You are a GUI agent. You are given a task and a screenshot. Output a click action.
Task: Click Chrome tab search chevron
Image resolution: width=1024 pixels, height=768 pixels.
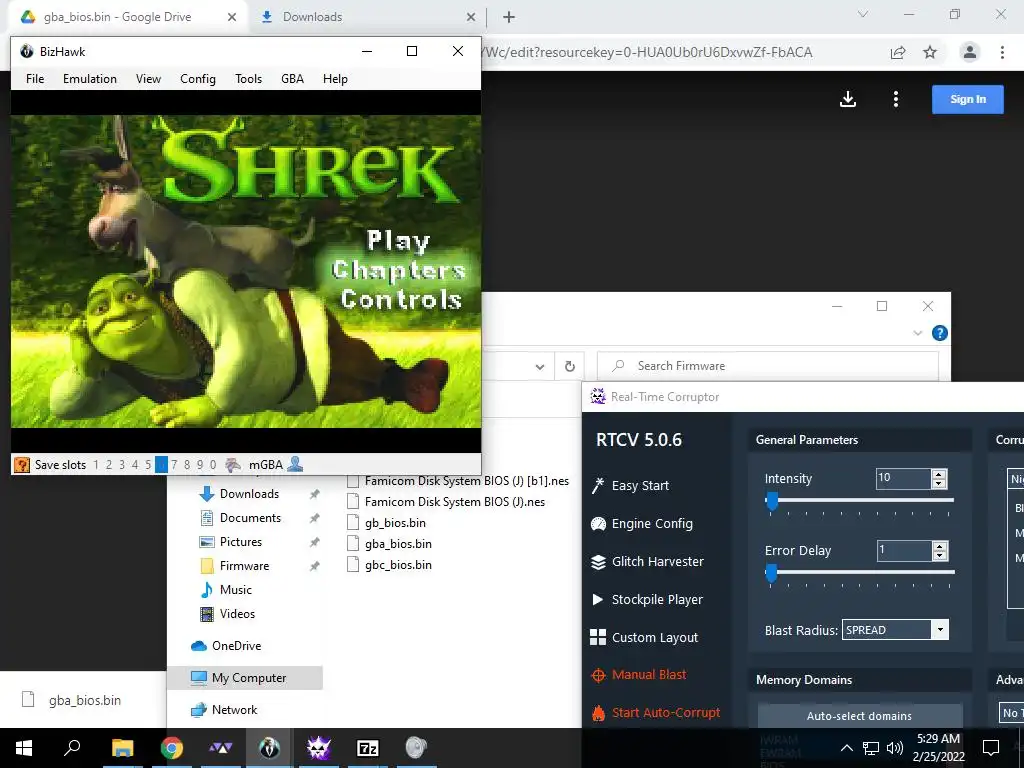tap(863, 14)
